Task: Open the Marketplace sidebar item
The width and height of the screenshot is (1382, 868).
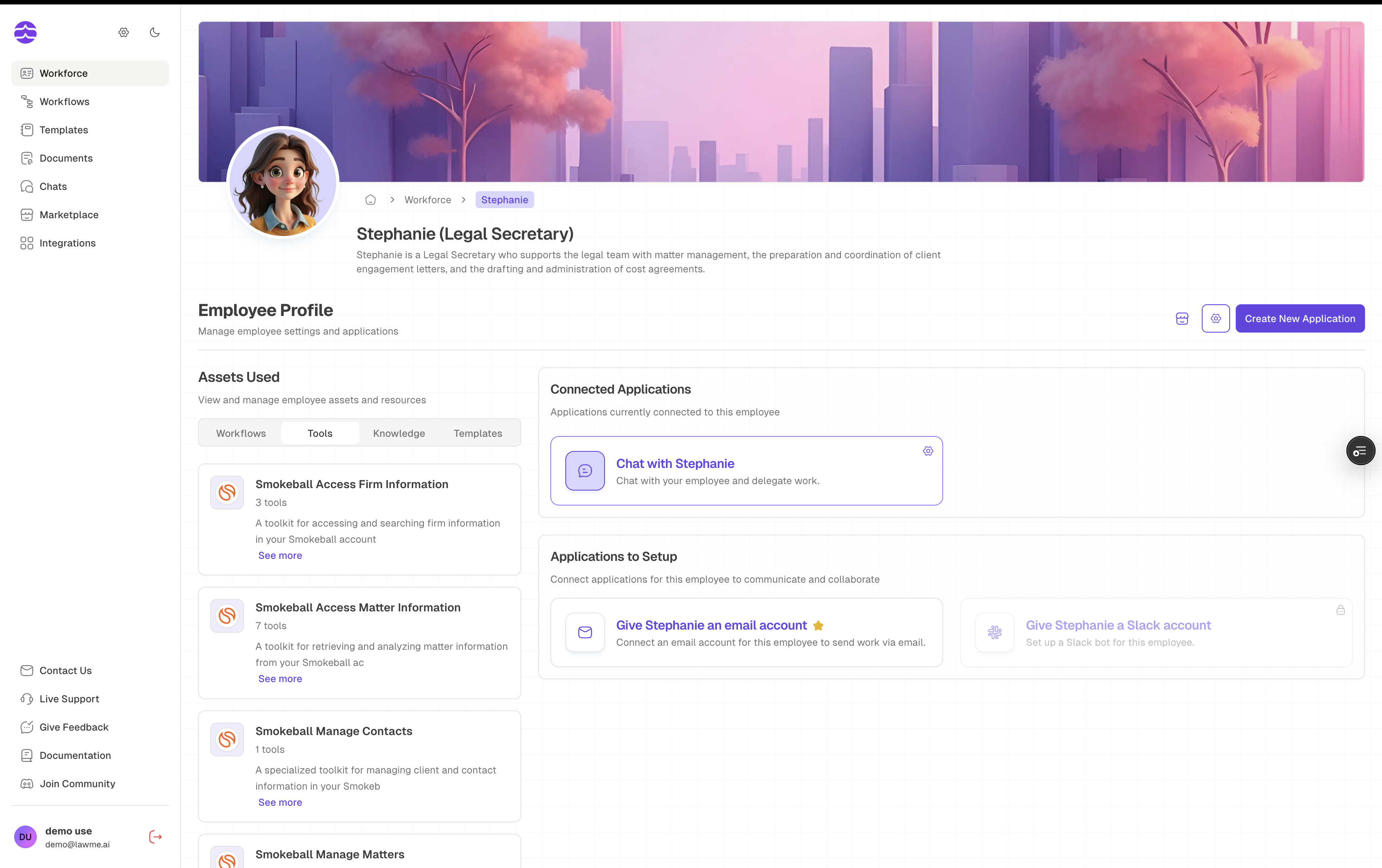Action: click(69, 215)
